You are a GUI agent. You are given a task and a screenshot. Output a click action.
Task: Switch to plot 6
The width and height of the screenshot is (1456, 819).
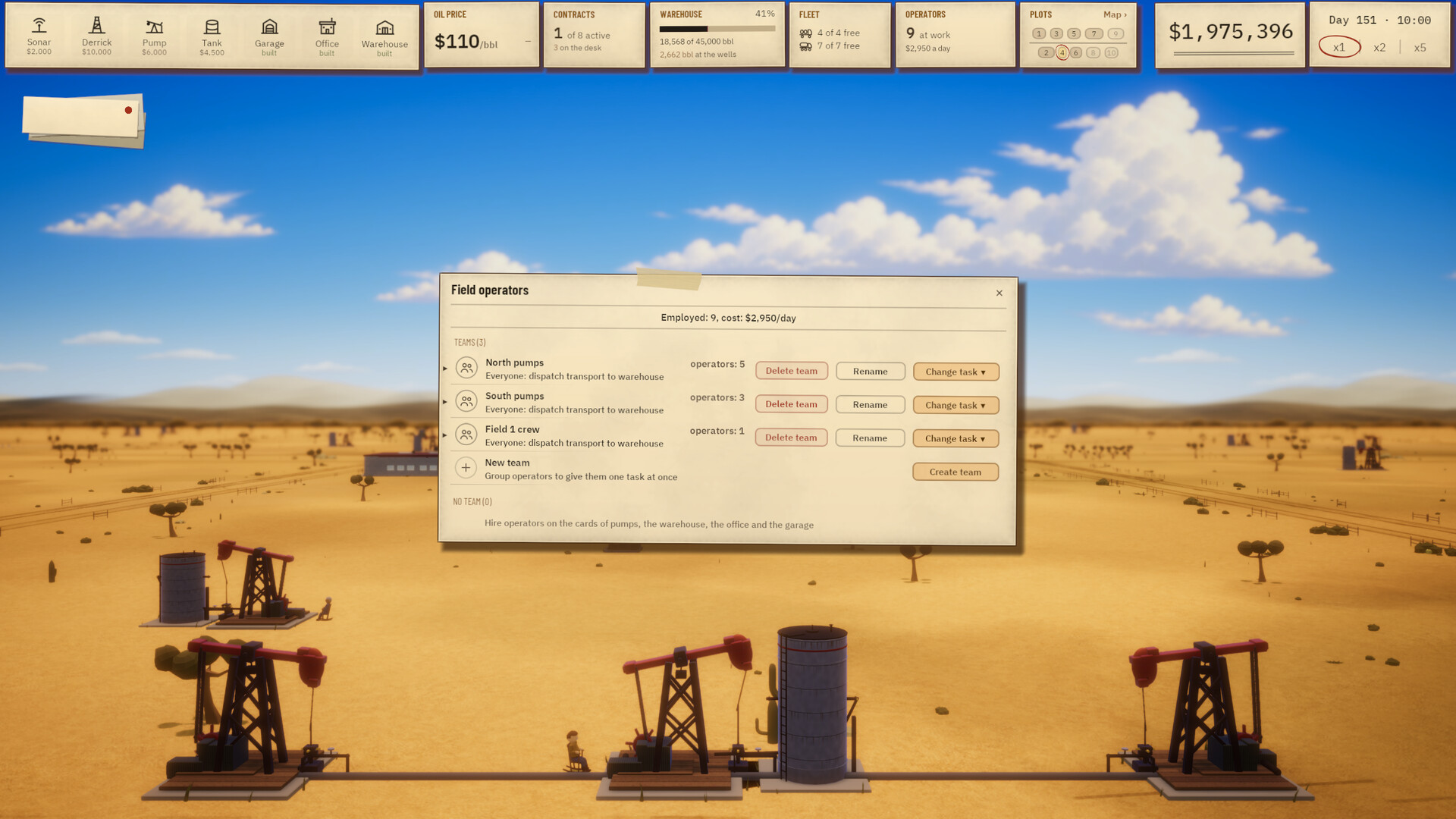click(x=1075, y=53)
